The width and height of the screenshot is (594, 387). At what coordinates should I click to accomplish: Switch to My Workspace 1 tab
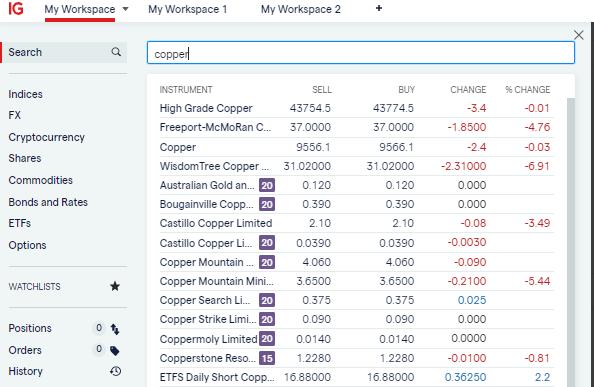coord(188,9)
